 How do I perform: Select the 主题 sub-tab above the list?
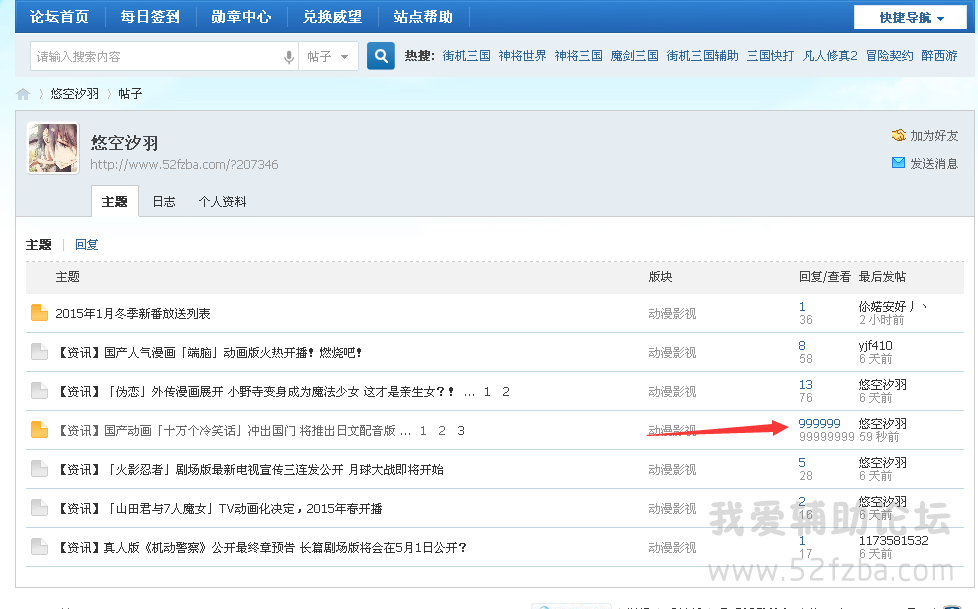click(39, 245)
